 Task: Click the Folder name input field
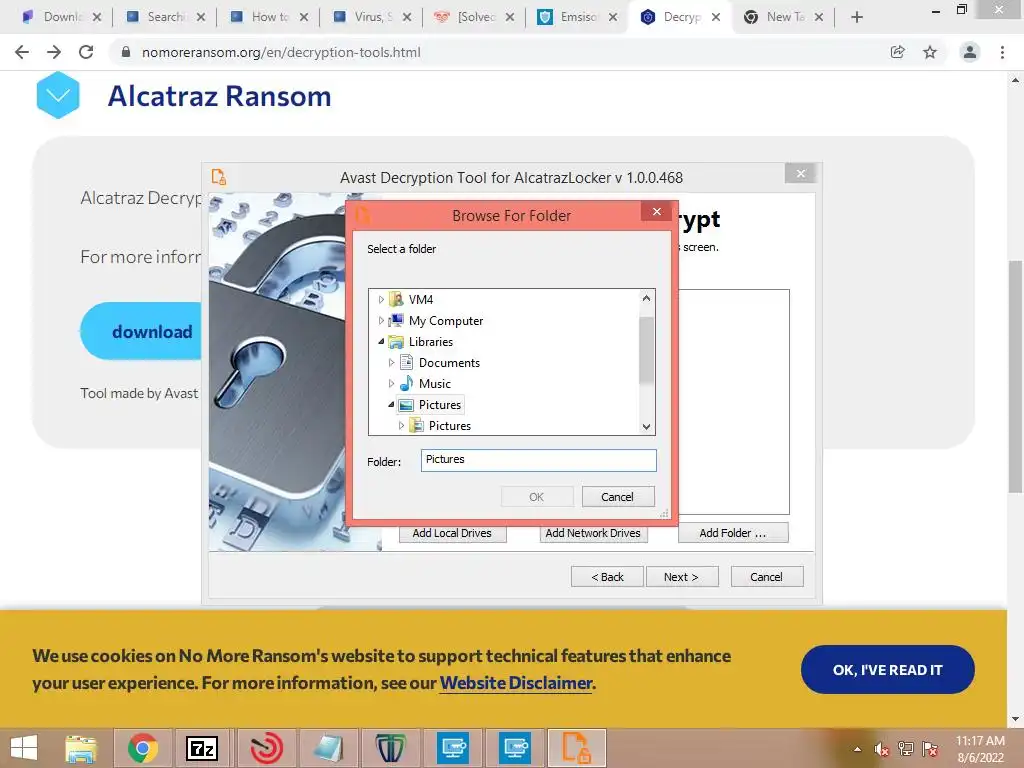tap(538, 460)
